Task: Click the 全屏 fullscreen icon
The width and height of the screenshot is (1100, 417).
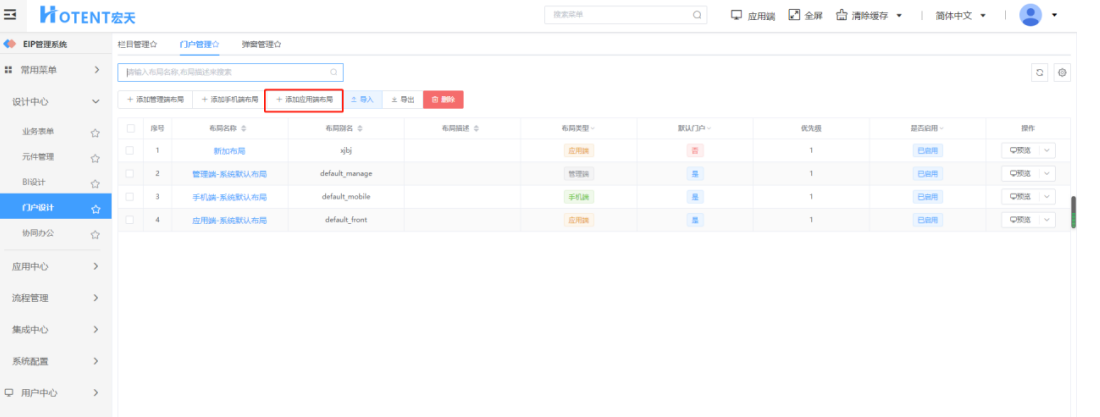Action: click(794, 15)
